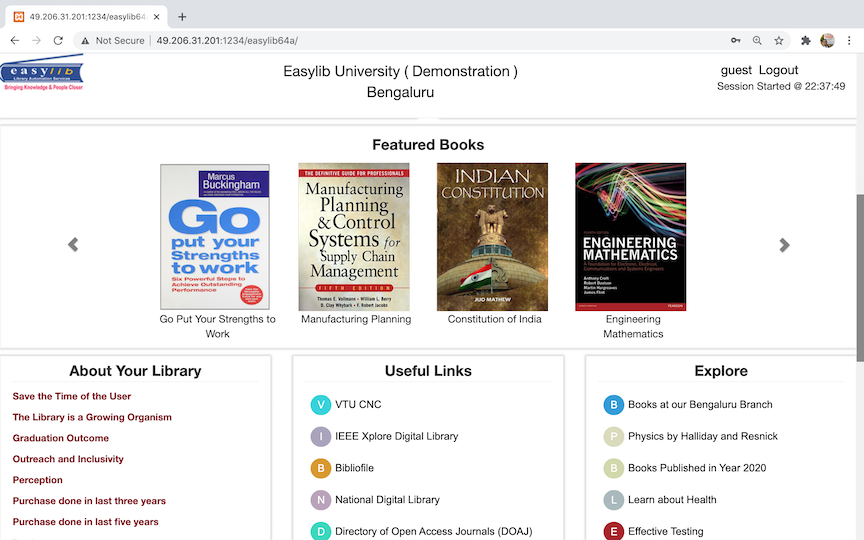Open the Manufacturing Planning book cover

point(354,237)
